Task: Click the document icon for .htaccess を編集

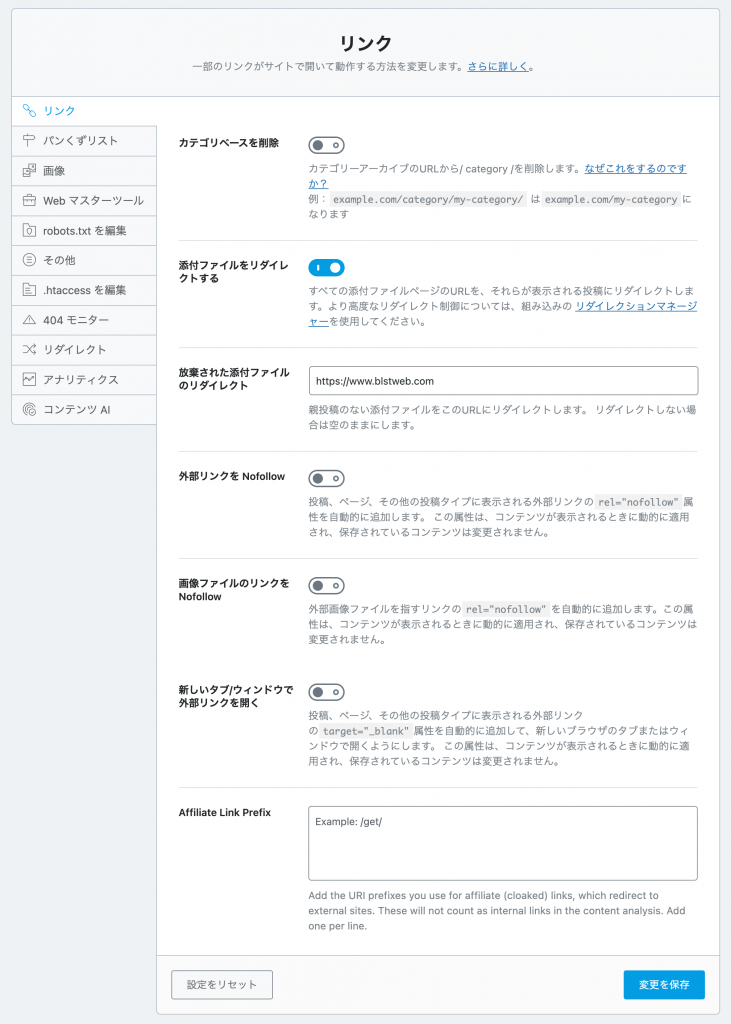Action: click(x=29, y=289)
